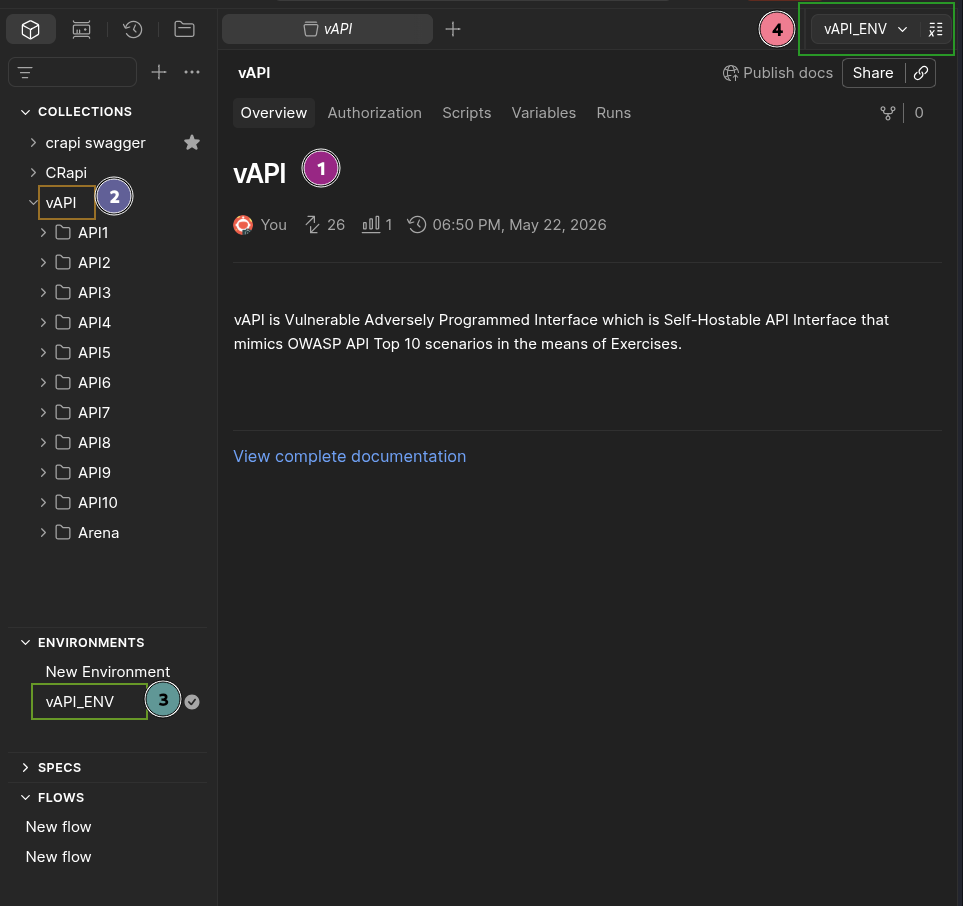This screenshot has height=906, width=963.
Task: Open the Scripts tab
Action: click(467, 113)
